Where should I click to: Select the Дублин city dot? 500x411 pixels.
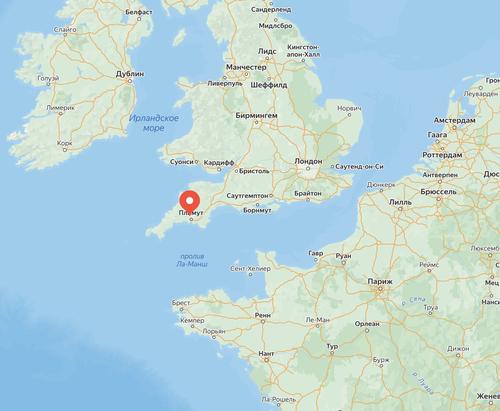(x=130, y=81)
